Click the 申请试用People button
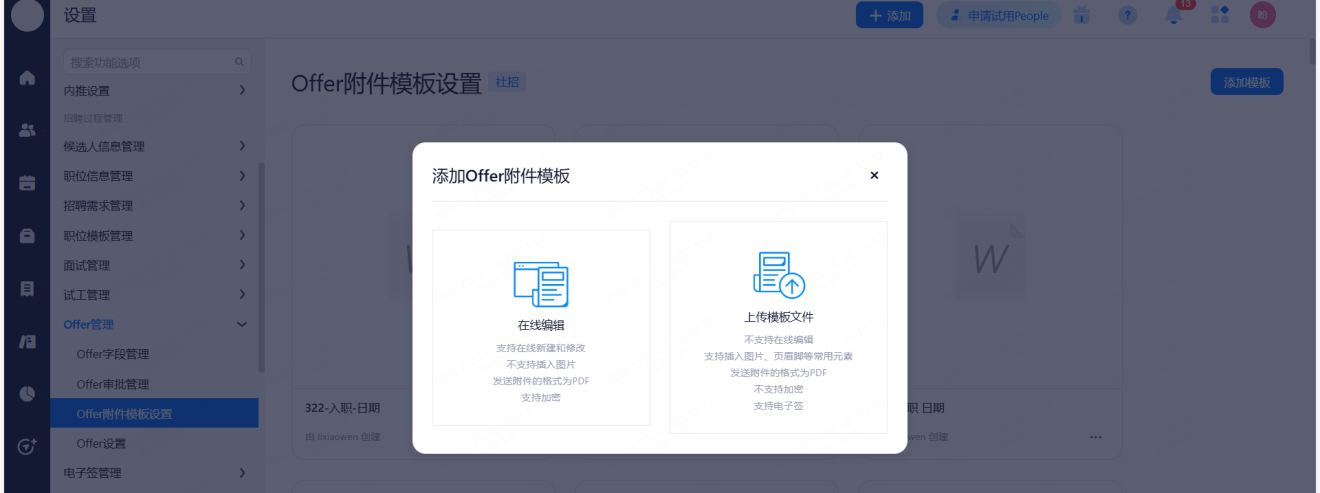Image resolution: width=1320 pixels, height=493 pixels. pyautogui.click(x=998, y=16)
